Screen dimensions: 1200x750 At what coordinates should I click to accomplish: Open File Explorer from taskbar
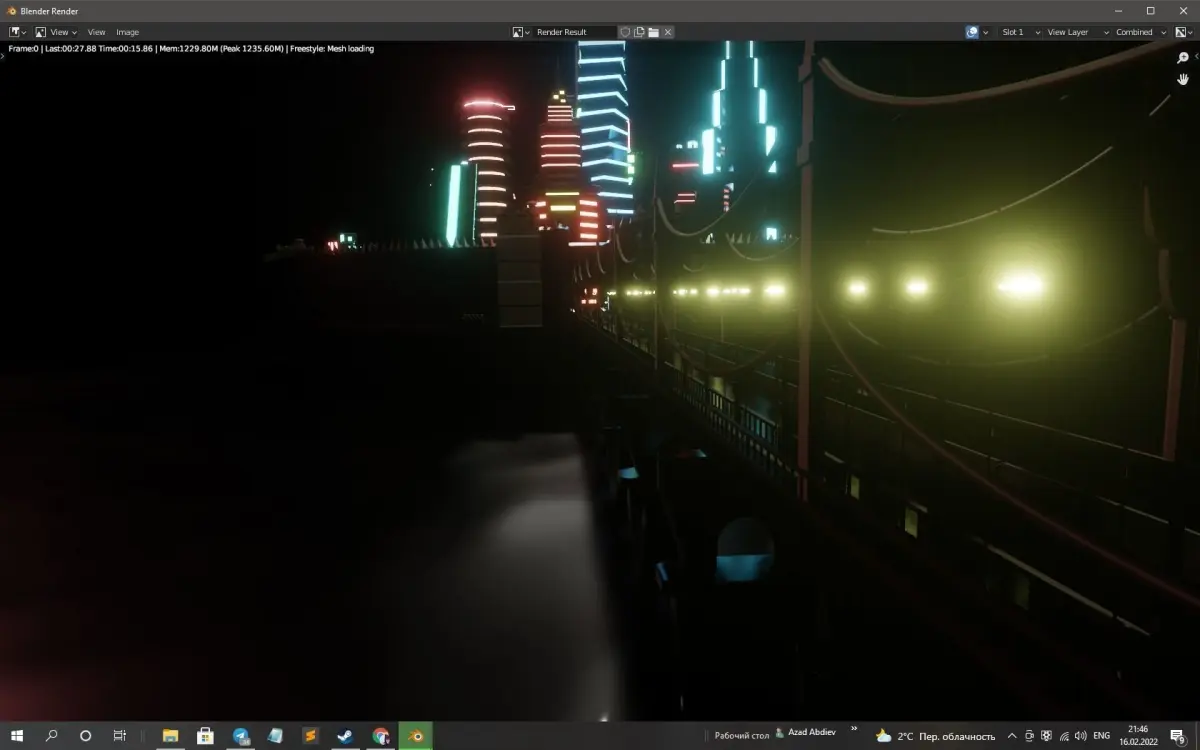(170, 736)
